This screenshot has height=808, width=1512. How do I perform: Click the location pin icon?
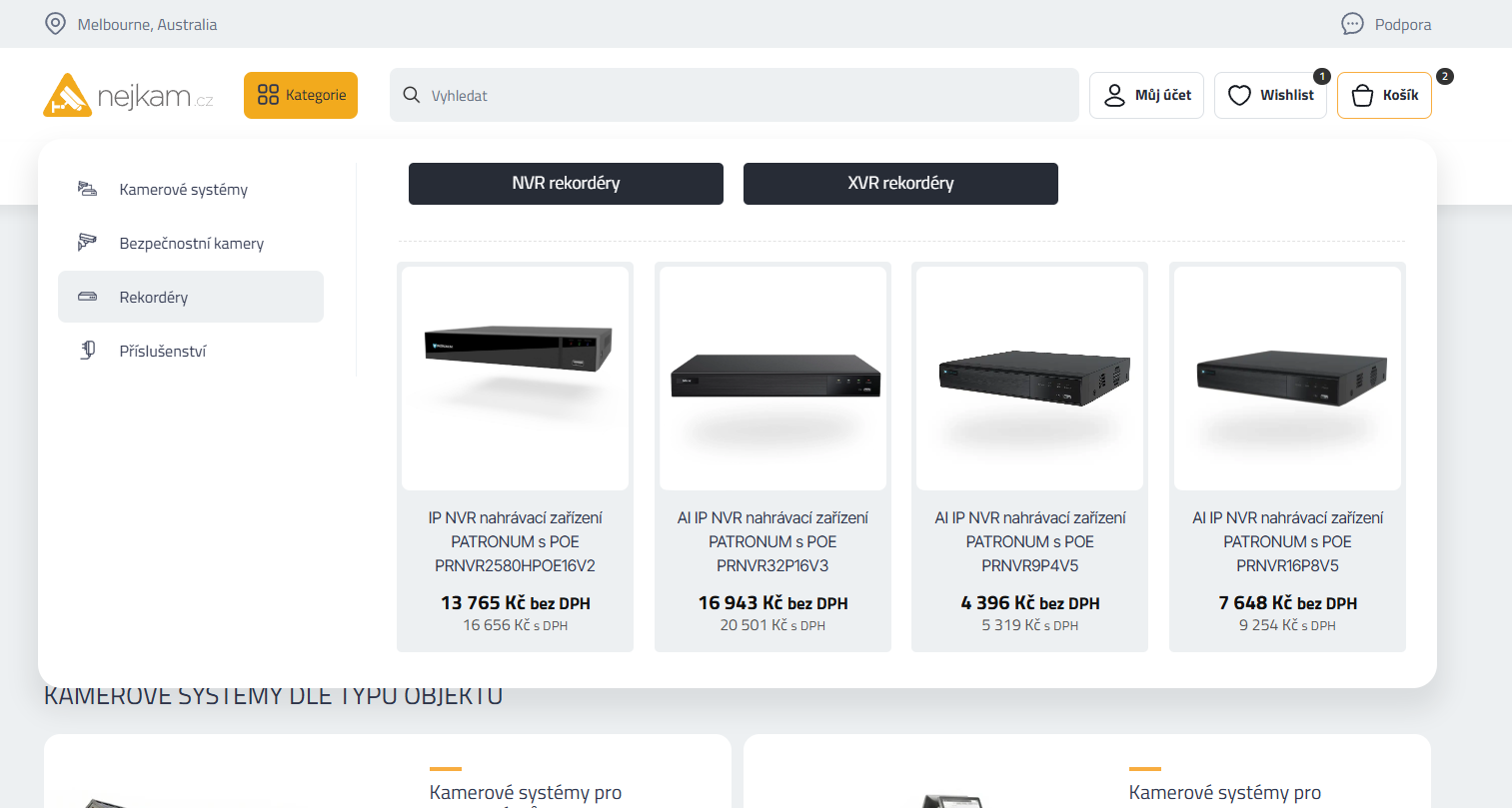click(x=56, y=24)
